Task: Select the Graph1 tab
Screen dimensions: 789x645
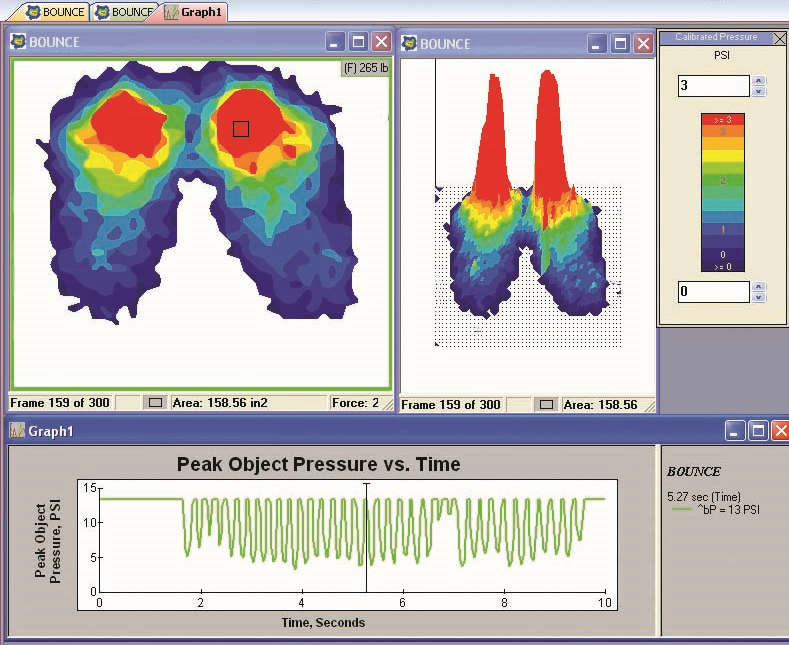Action: (194, 12)
